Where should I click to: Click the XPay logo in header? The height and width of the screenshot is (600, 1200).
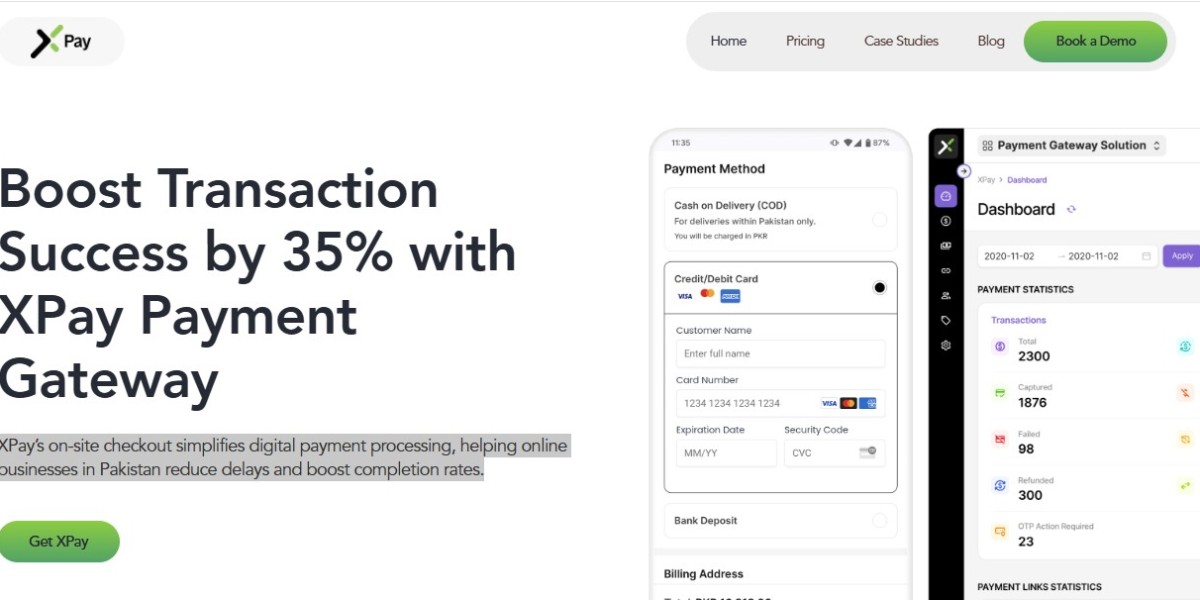(62, 41)
